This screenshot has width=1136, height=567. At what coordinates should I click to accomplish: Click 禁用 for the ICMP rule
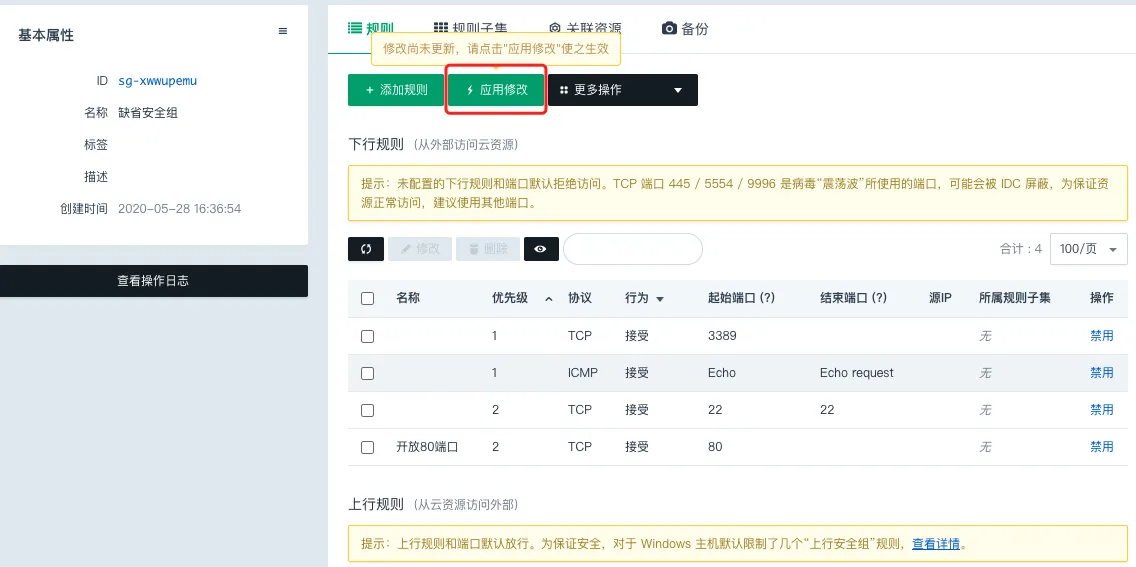click(x=1101, y=373)
